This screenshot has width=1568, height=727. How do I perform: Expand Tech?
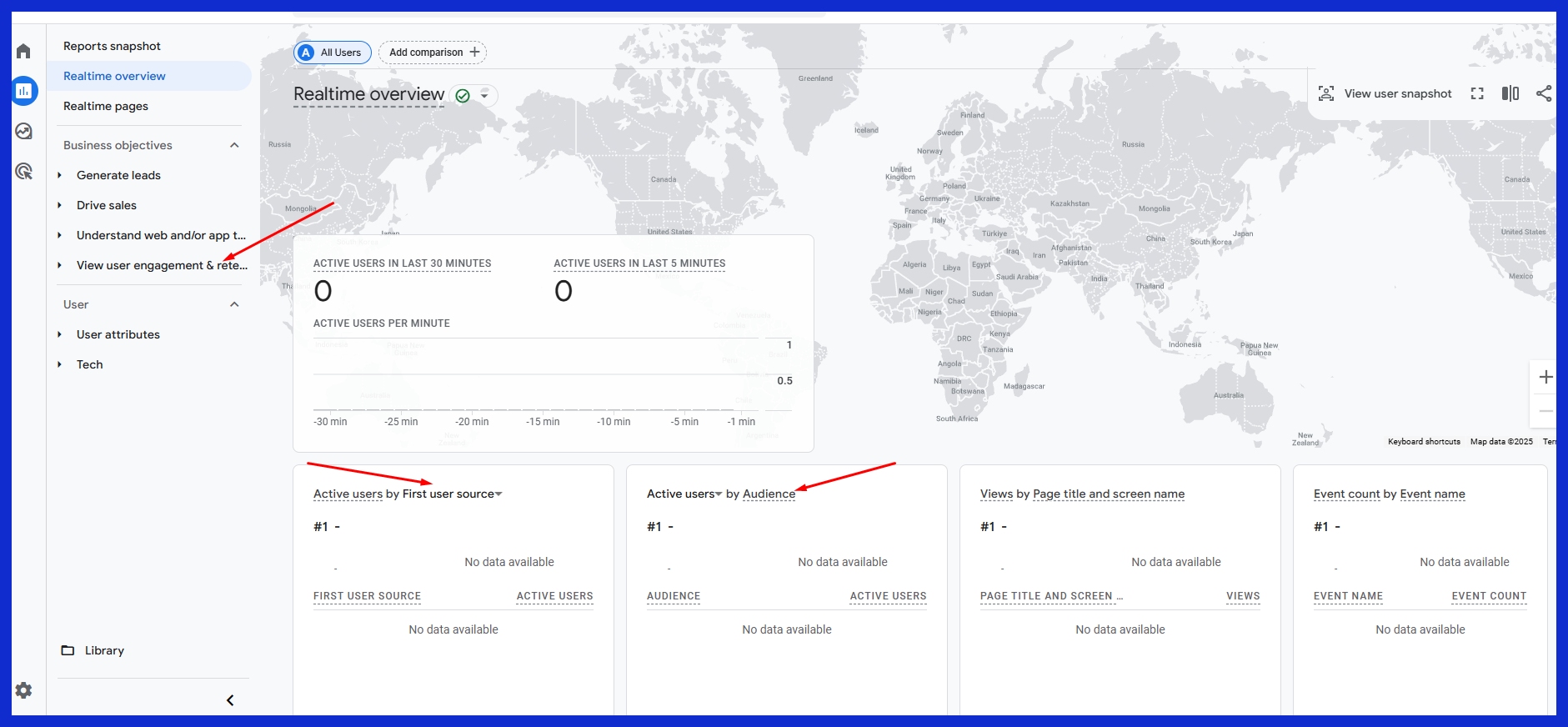pos(59,364)
